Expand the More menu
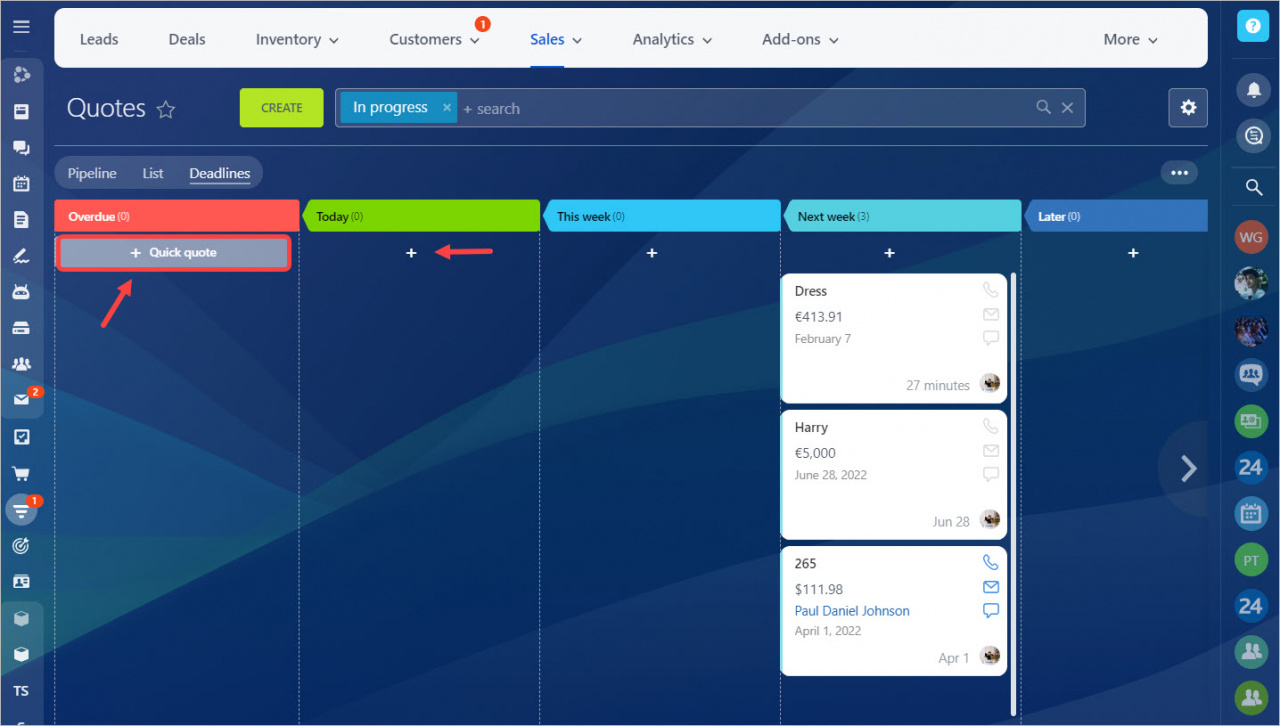 pos(1130,40)
